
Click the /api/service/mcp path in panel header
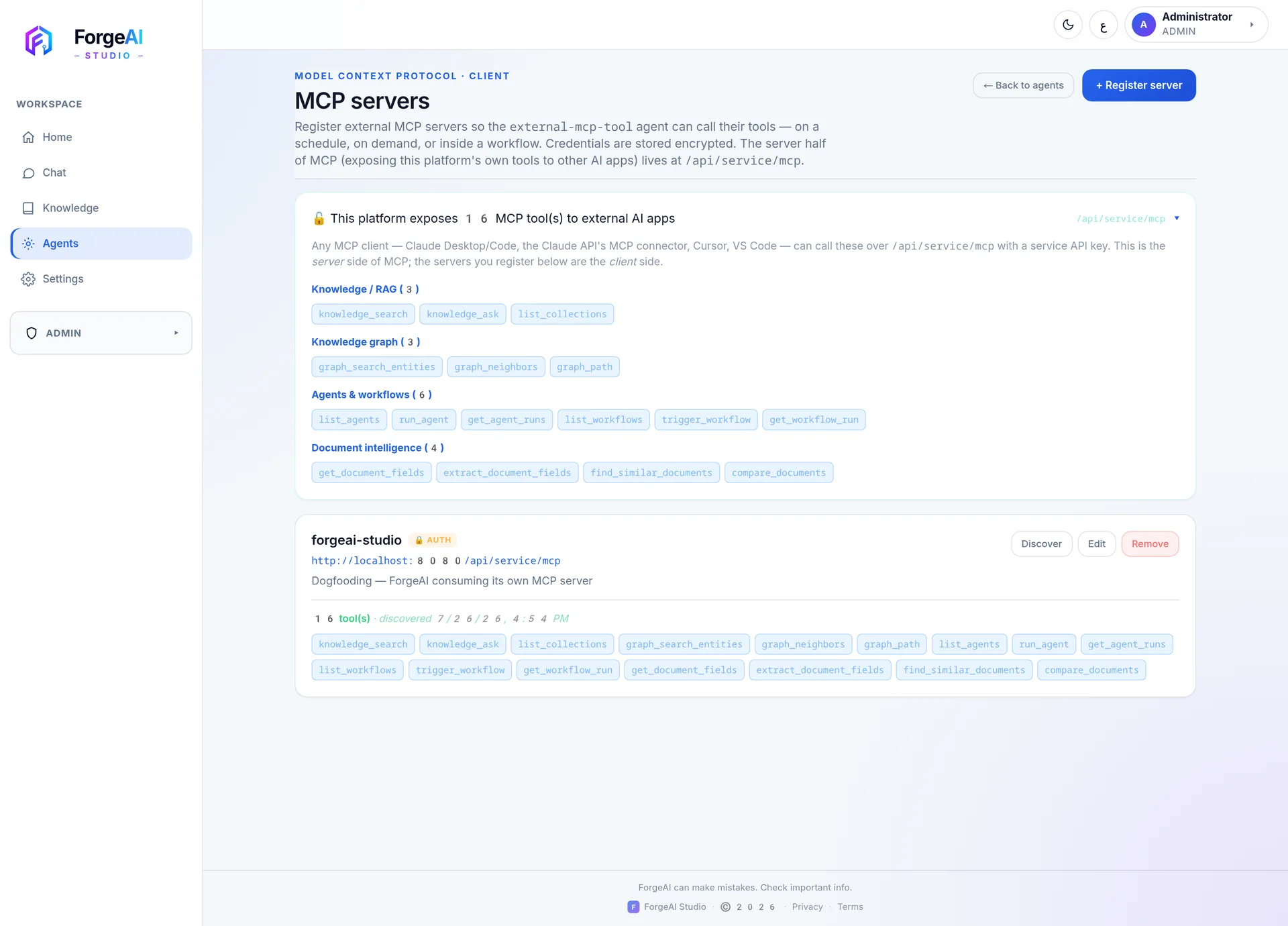click(1121, 219)
